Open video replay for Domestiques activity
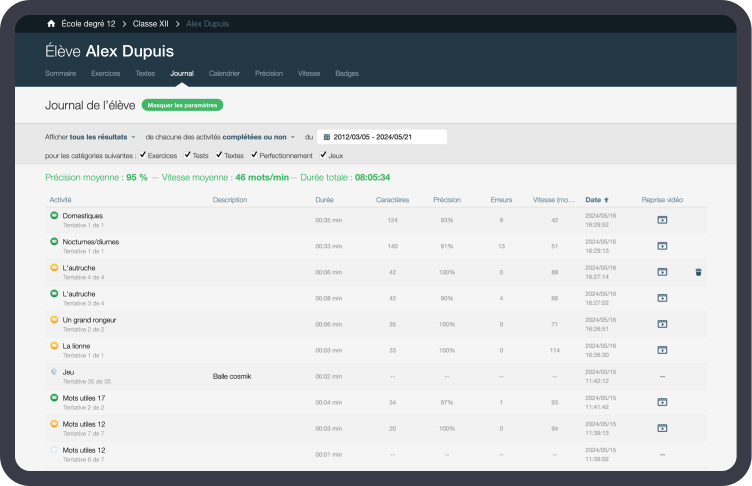The width and height of the screenshot is (752, 486). tap(662, 220)
